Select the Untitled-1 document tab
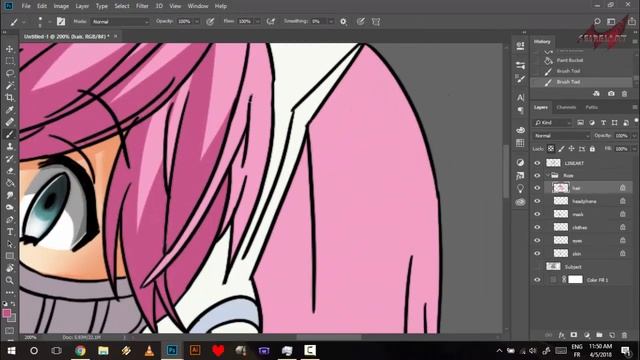The image size is (640, 360). click(67, 36)
